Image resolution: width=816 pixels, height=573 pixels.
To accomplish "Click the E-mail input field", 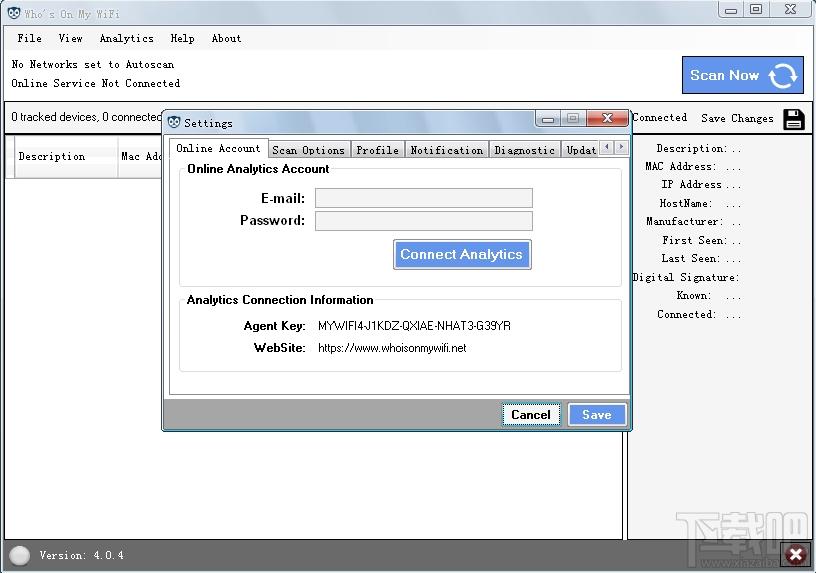I will (424, 198).
